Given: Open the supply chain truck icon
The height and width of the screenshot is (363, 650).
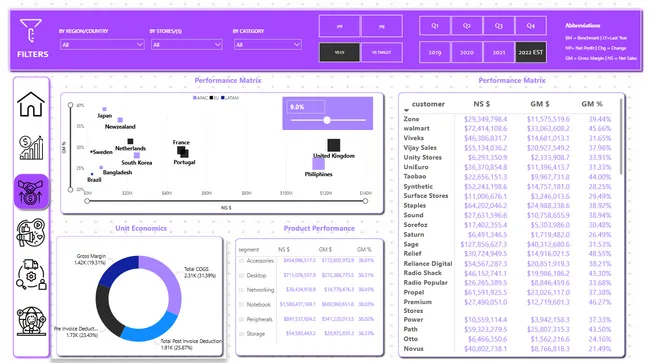Looking at the screenshot, I should 31,275.
